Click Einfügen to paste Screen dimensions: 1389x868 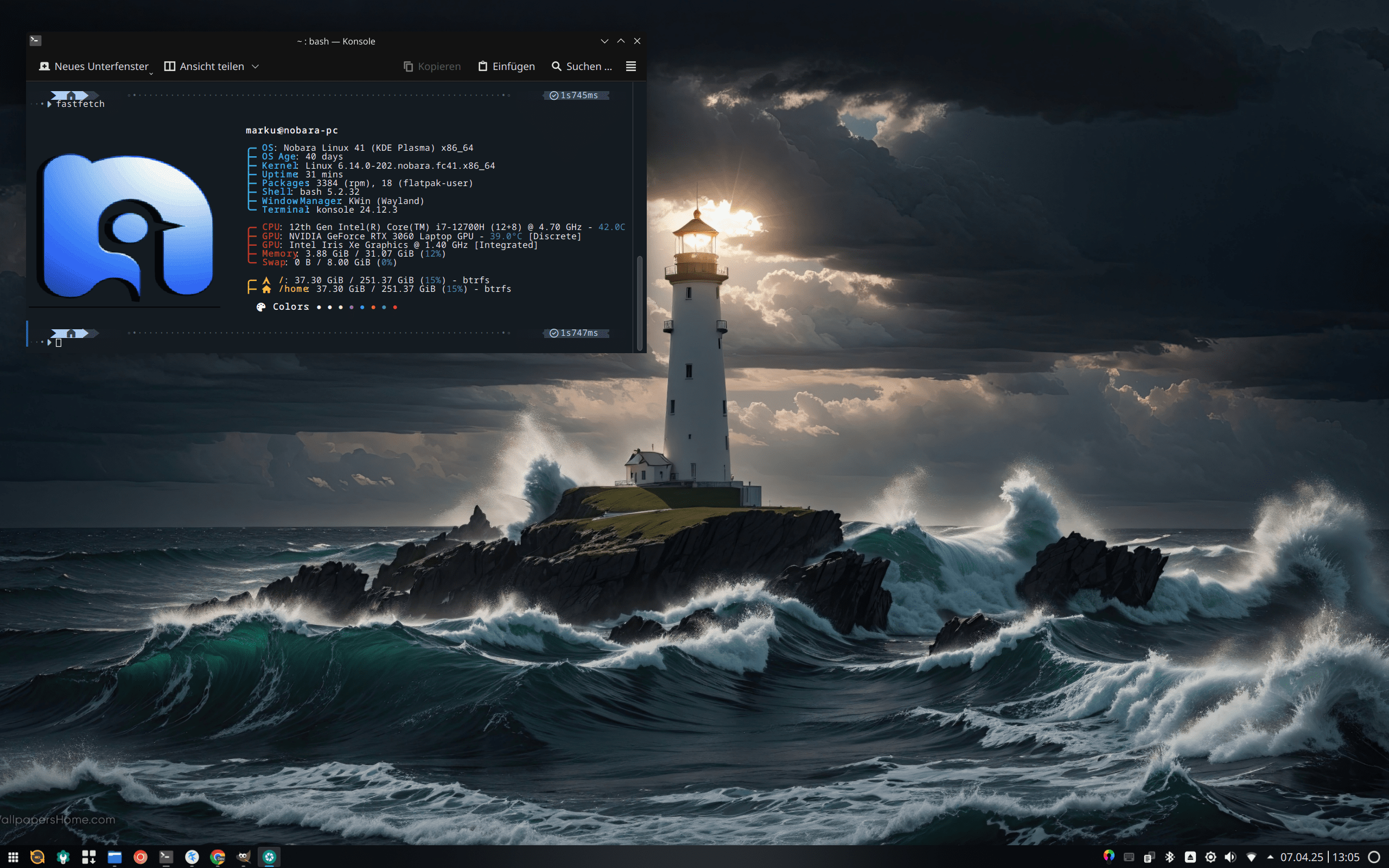coord(506,66)
